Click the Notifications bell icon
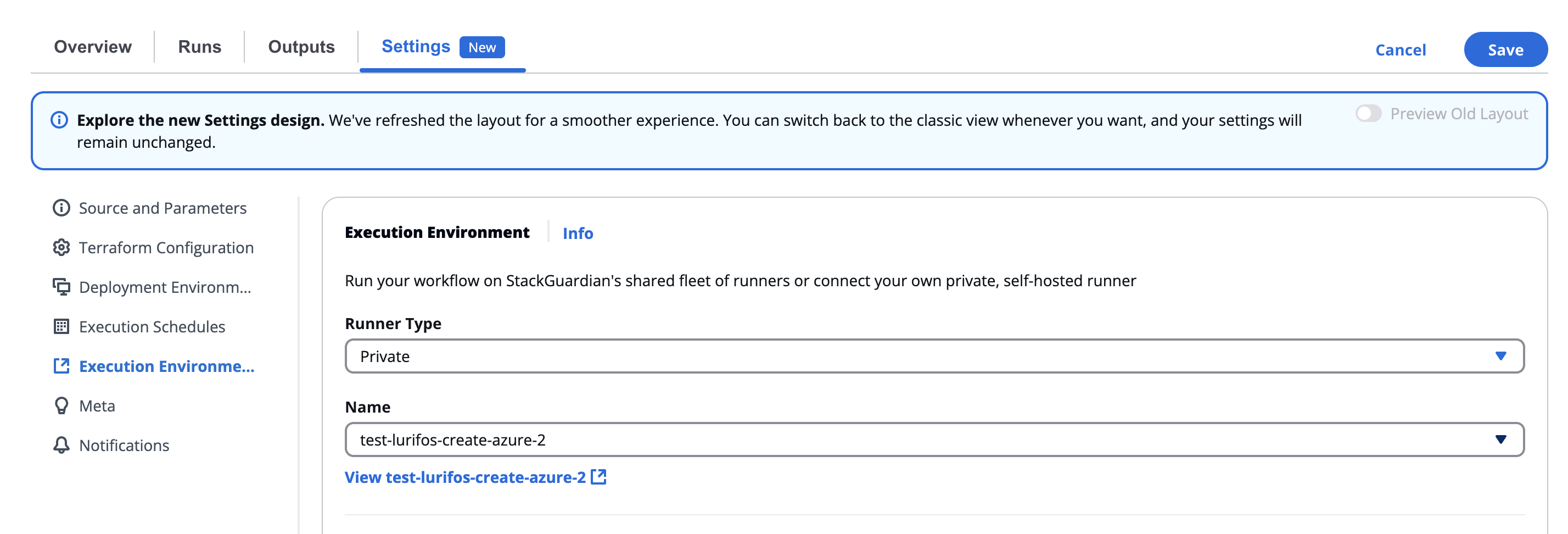Viewport: 1568px width, 534px height. 61,445
